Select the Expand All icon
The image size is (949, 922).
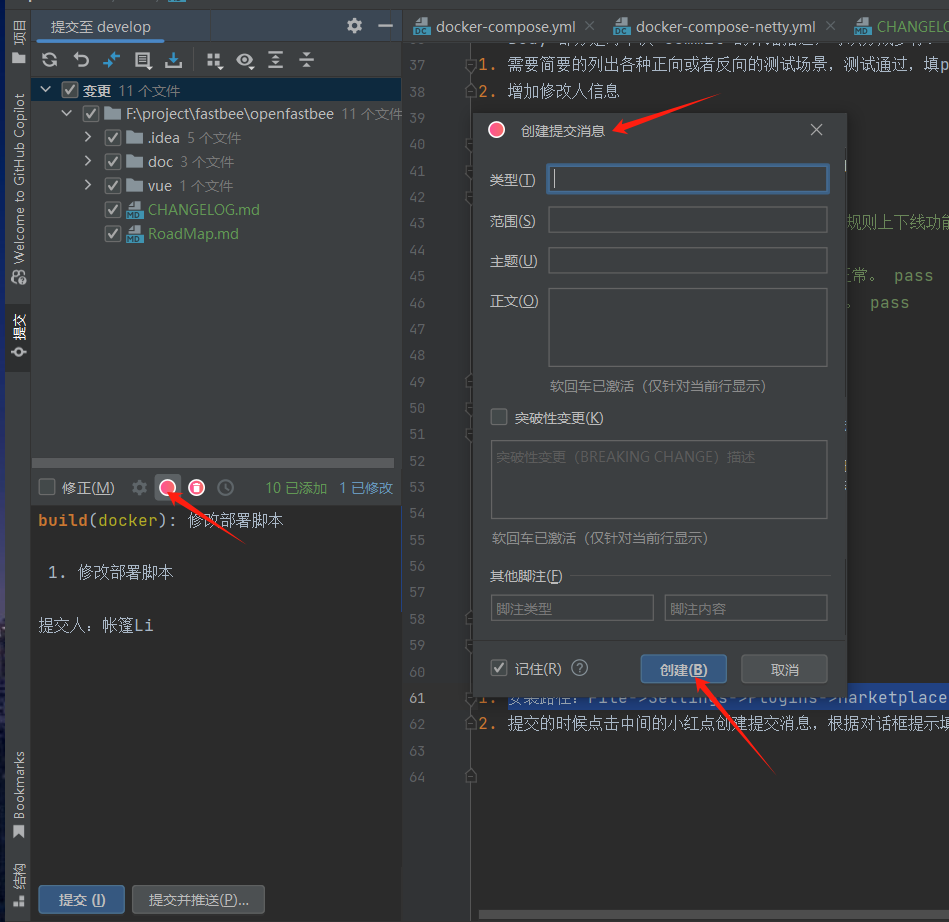[x=275, y=60]
